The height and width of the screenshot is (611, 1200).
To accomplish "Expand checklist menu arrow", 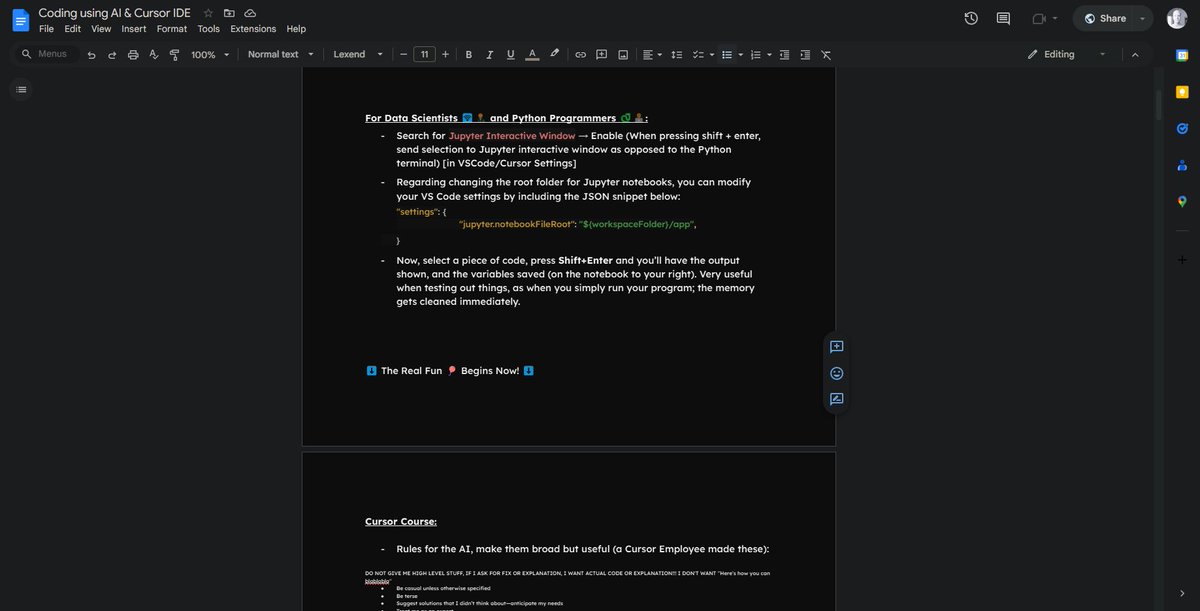I will click(712, 54).
